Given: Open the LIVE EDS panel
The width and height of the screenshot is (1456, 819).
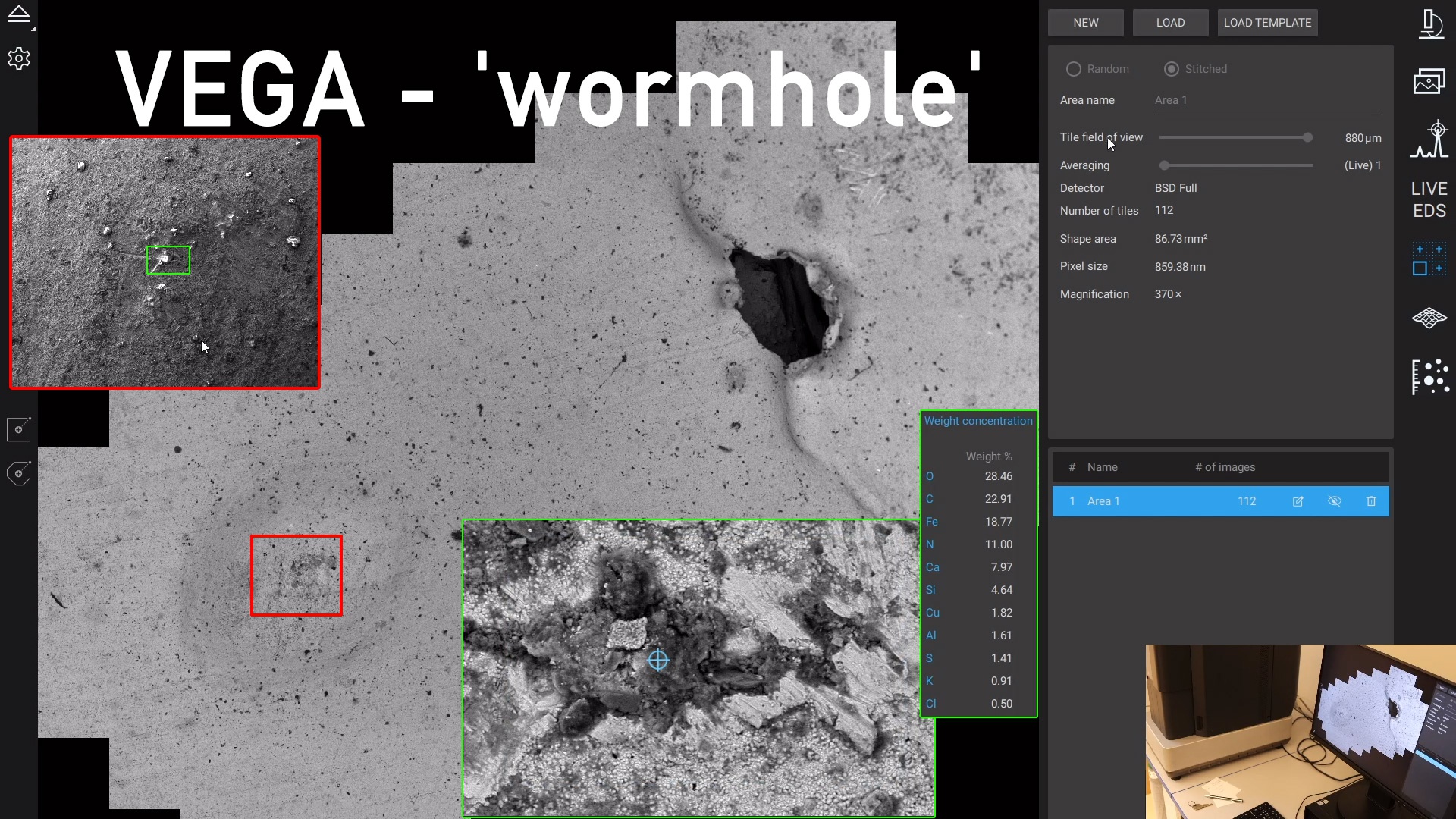Looking at the screenshot, I should (1429, 199).
